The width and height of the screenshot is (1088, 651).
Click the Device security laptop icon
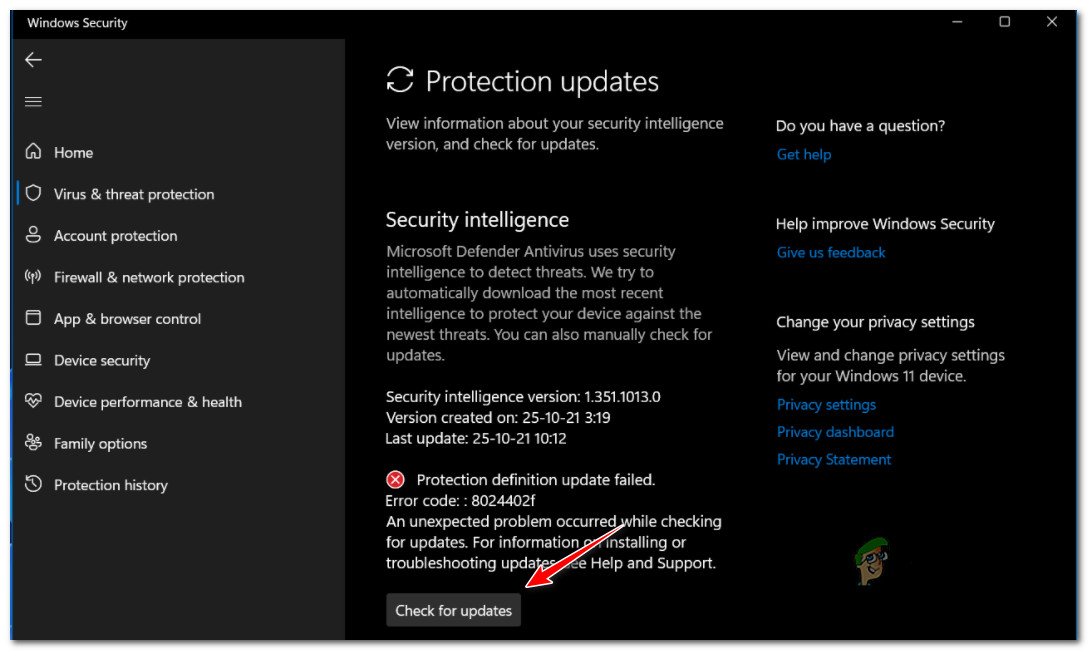click(x=34, y=360)
